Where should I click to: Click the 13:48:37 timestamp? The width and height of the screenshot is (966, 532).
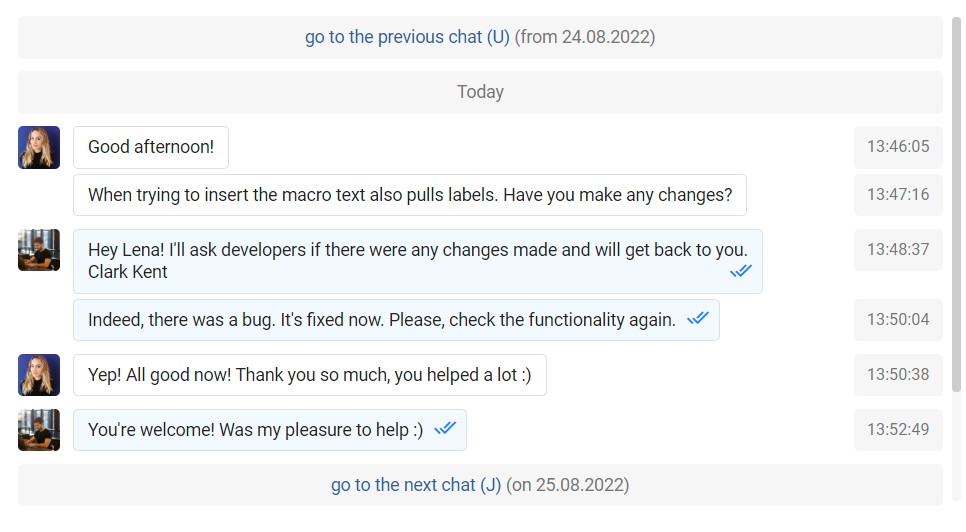pyautogui.click(x=897, y=250)
